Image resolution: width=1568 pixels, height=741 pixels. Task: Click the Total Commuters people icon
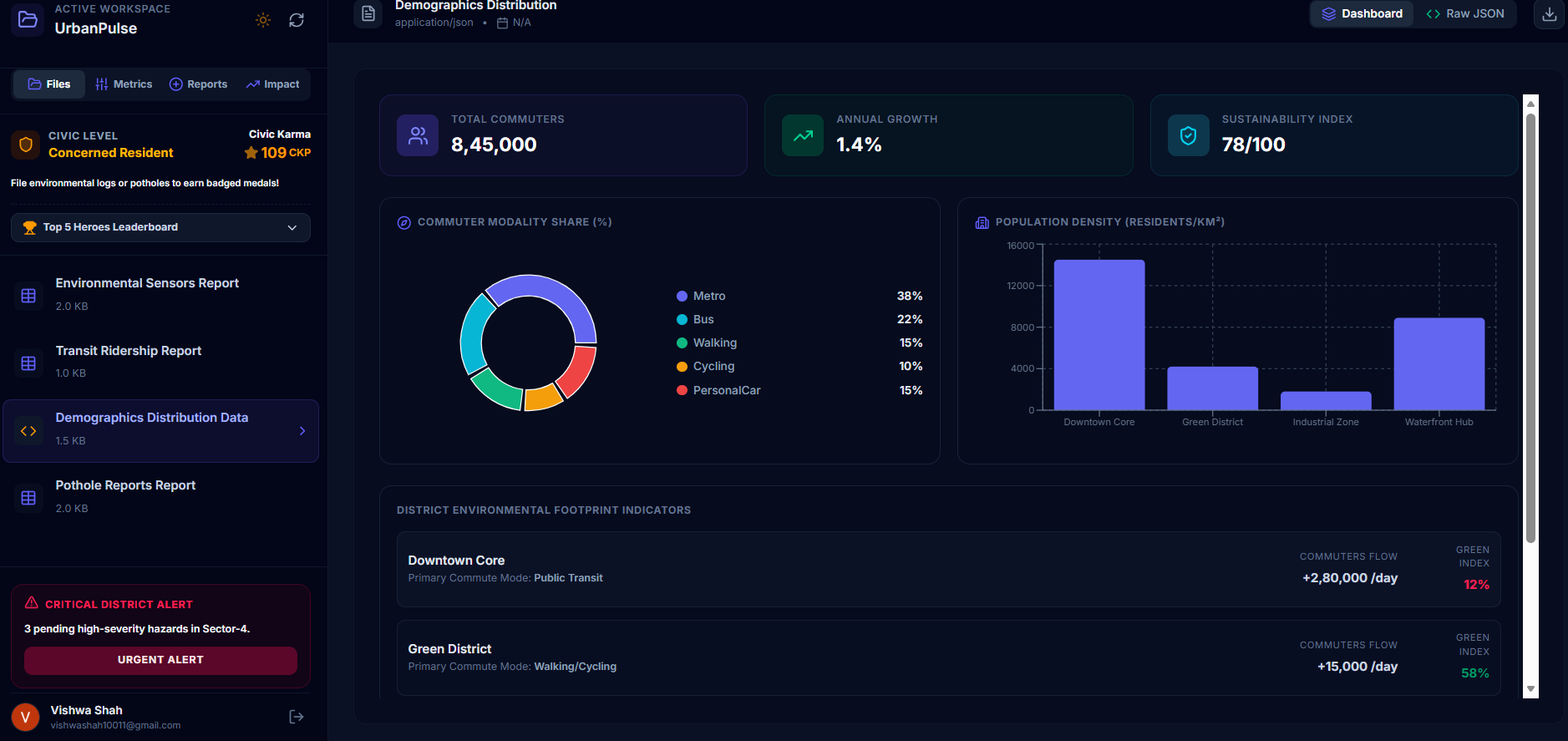(418, 135)
